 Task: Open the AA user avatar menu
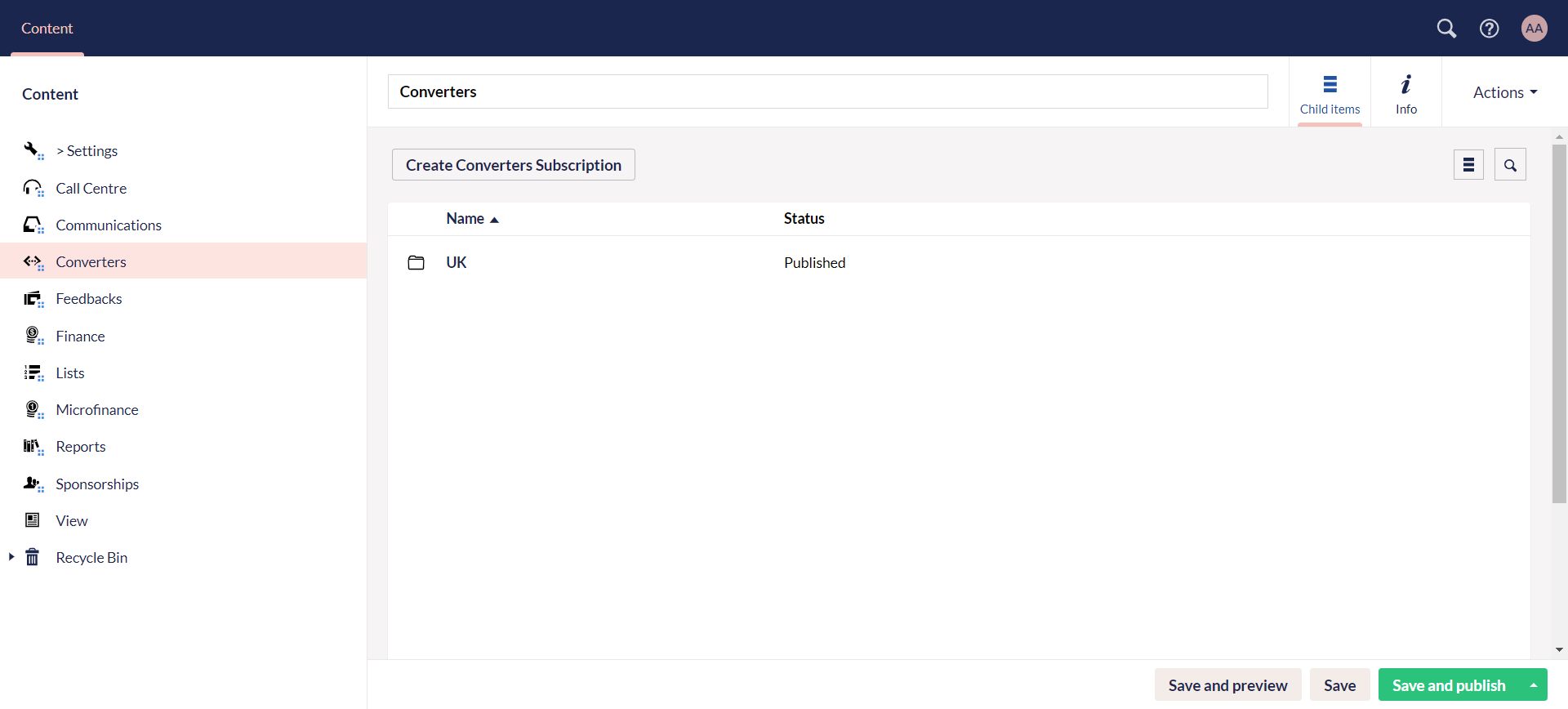click(x=1534, y=29)
